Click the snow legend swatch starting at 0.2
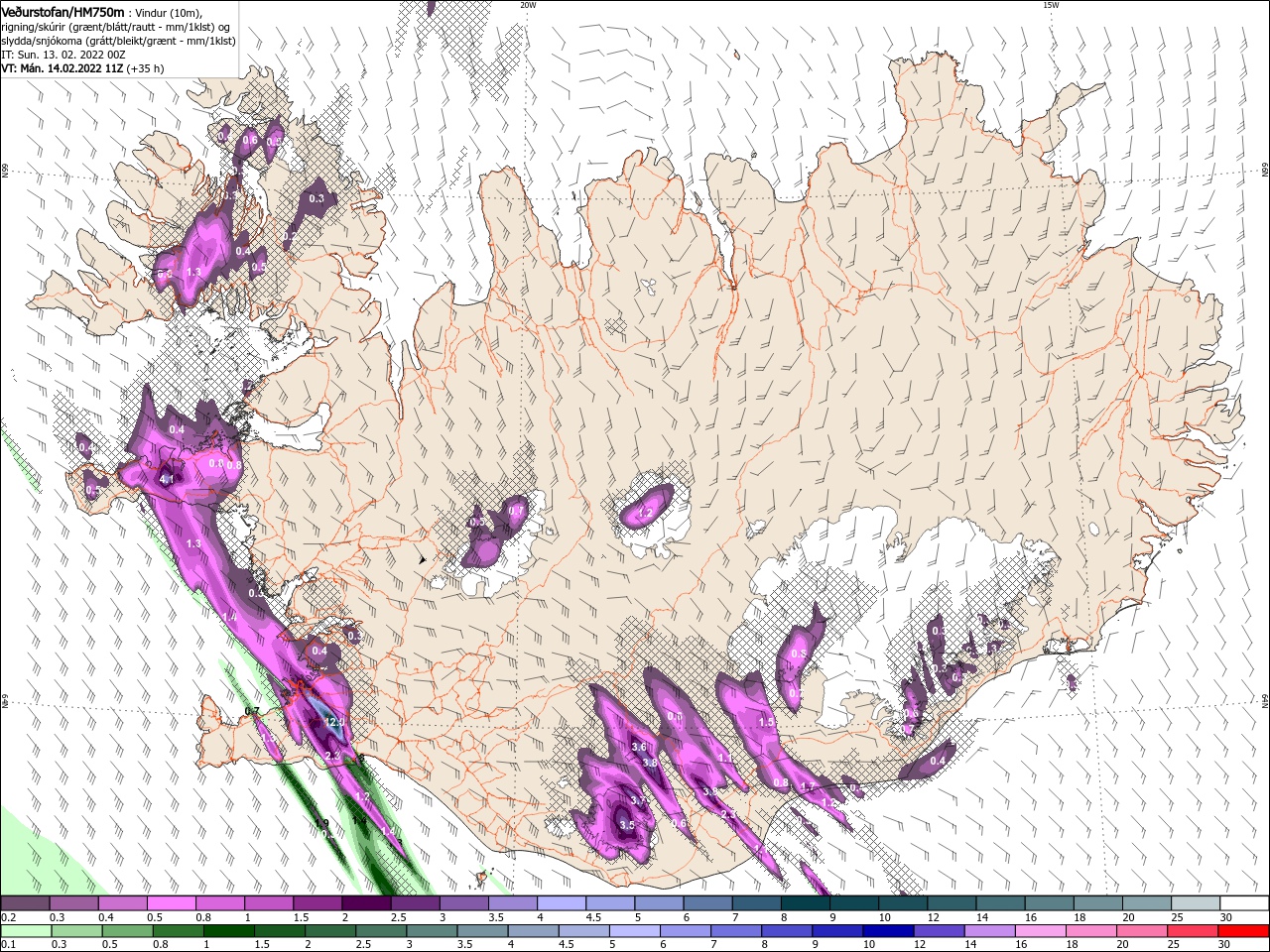The width and height of the screenshot is (1270, 952). tap(25, 903)
